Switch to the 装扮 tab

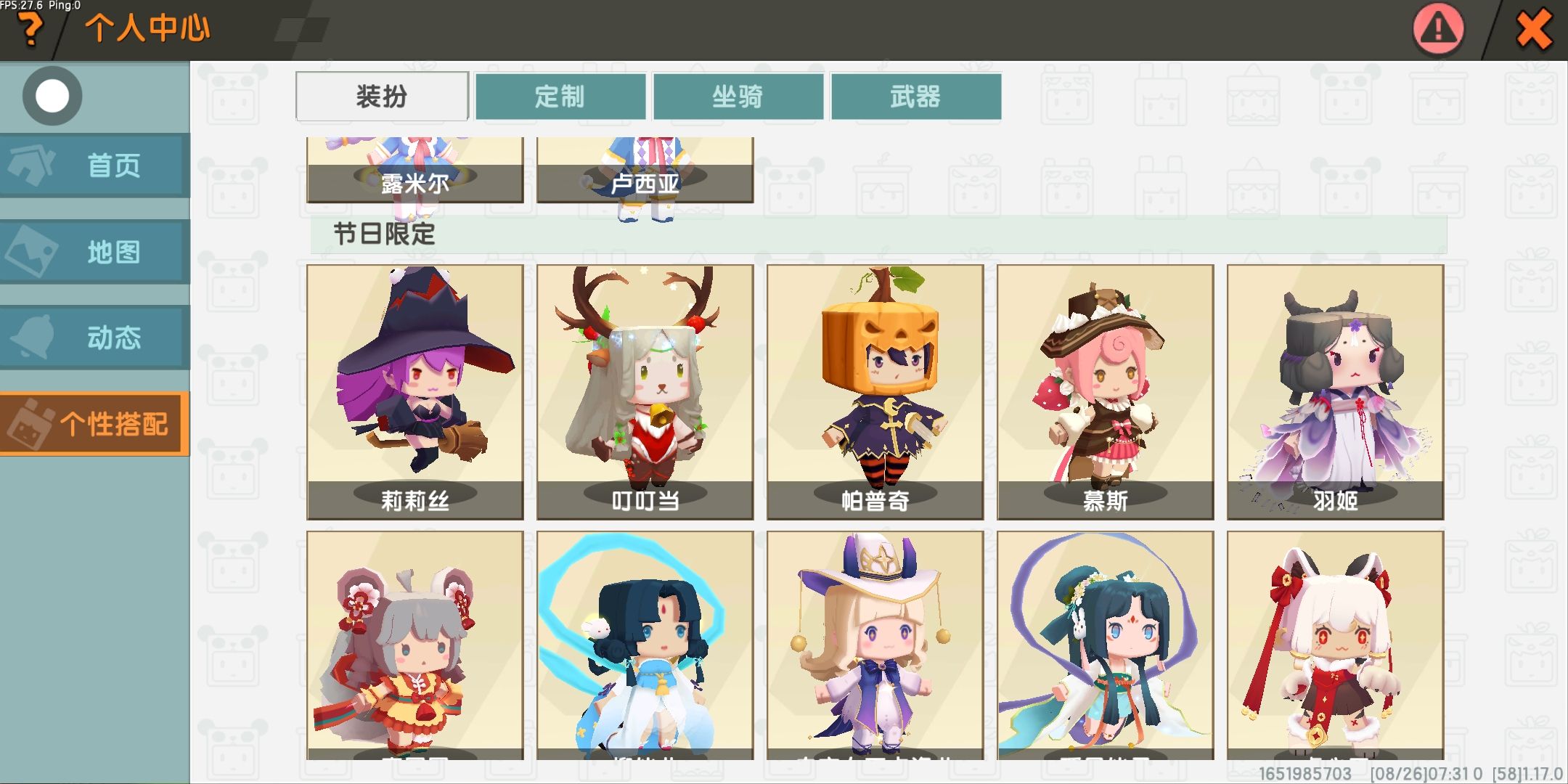click(382, 96)
